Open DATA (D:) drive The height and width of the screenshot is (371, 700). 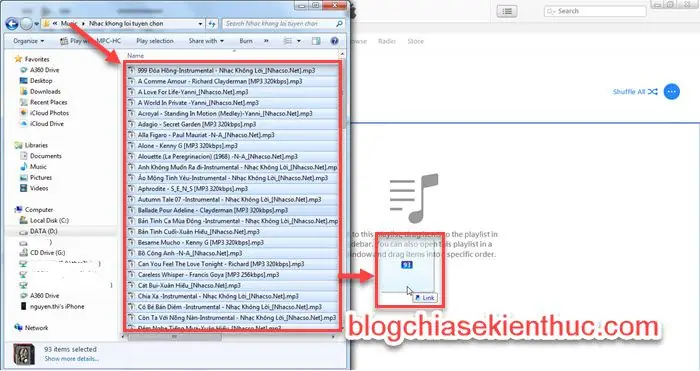click(43, 231)
